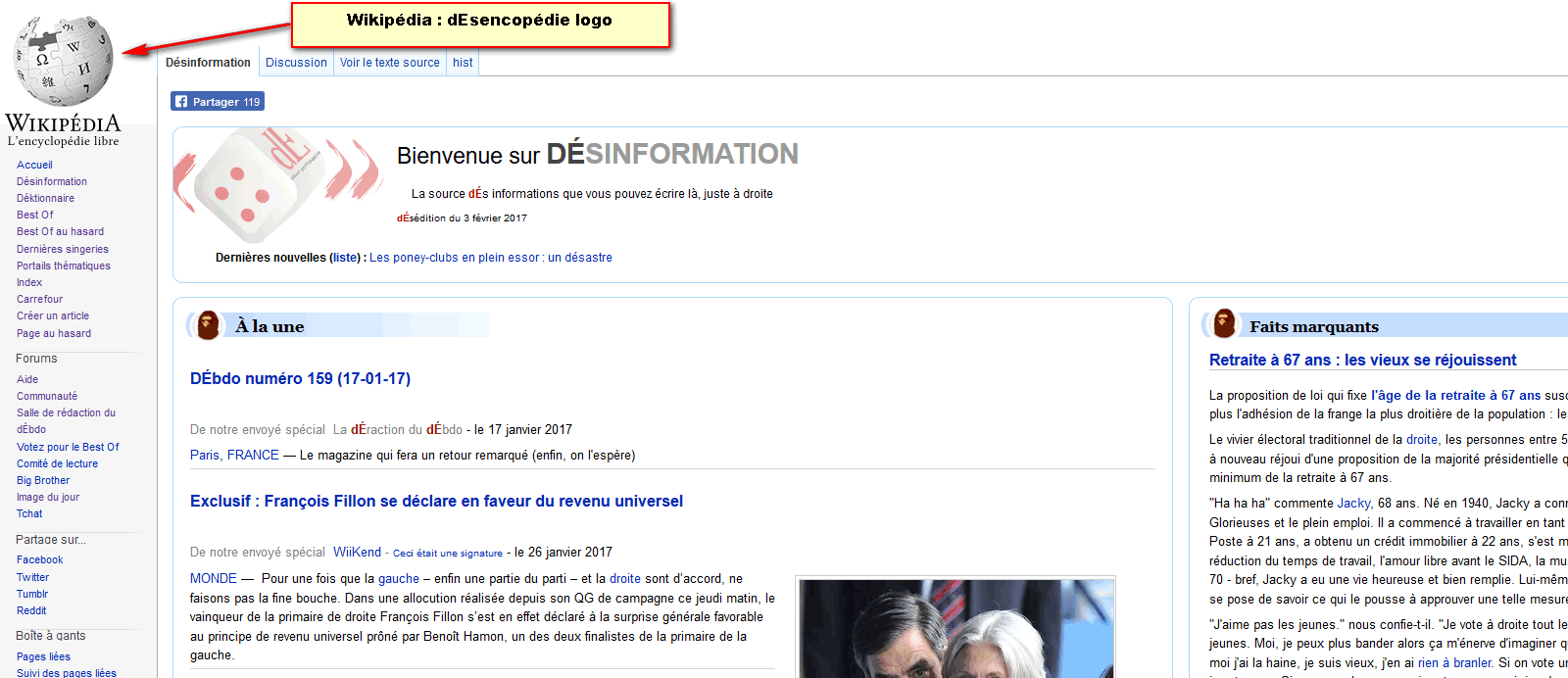The height and width of the screenshot is (678, 1568).
Task: Open the Aide link under Forums
Action: 27,379
